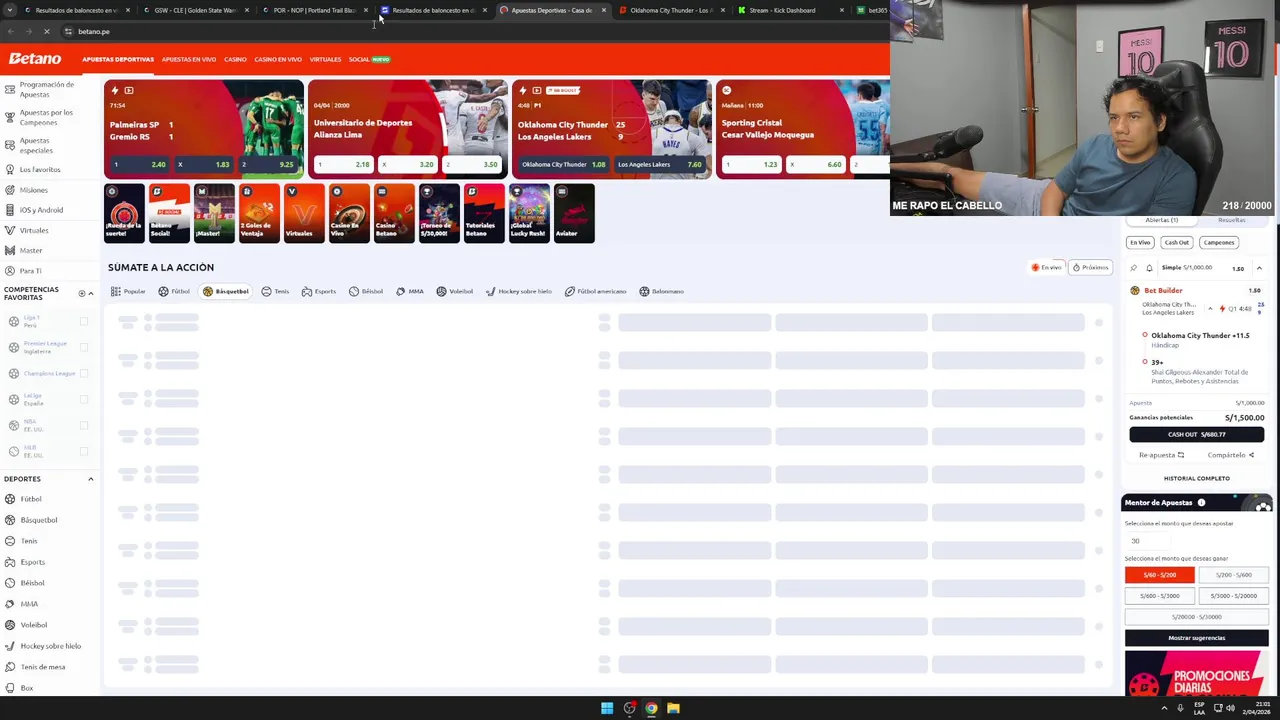Open the Aviator game thumbnail
The width and height of the screenshot is (1280, 720).
click(x=574, y=213)
